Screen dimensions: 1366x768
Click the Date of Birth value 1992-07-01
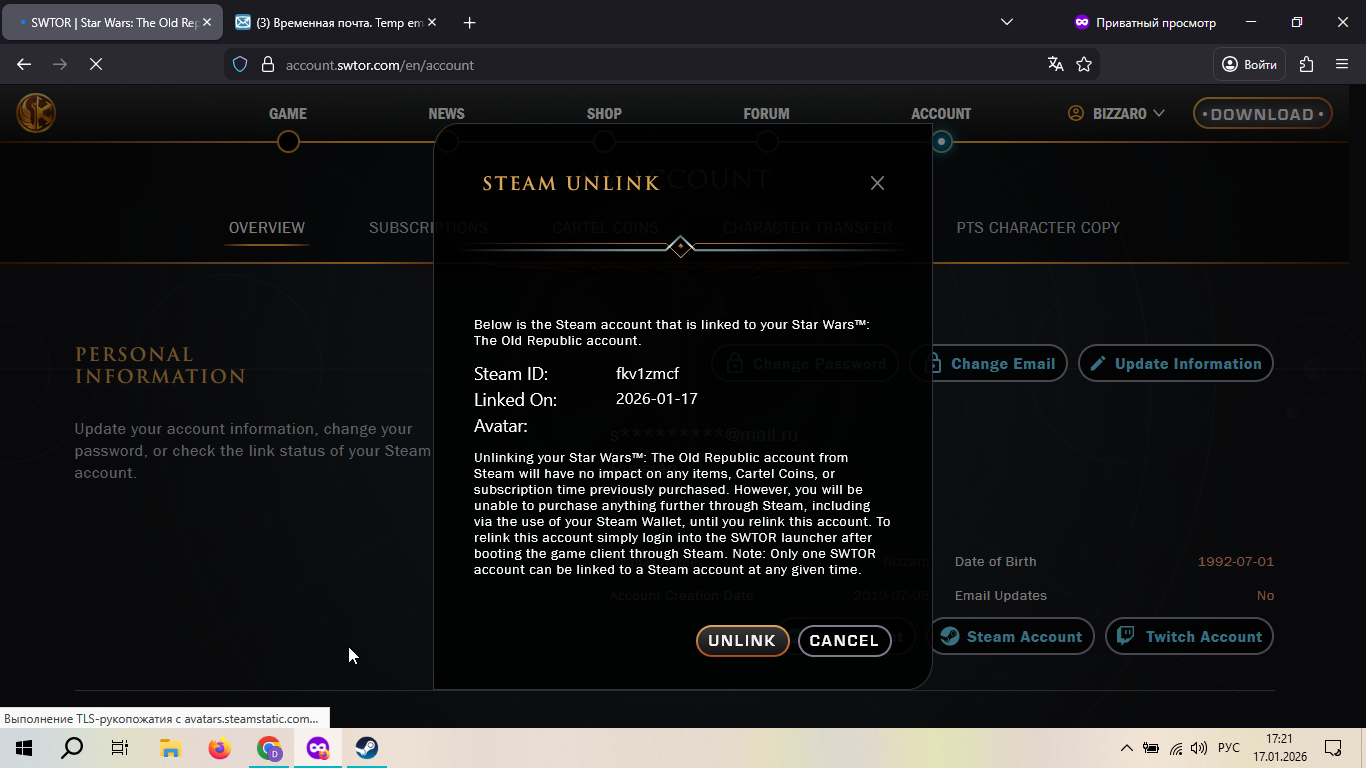click(x=1236, y=562)
